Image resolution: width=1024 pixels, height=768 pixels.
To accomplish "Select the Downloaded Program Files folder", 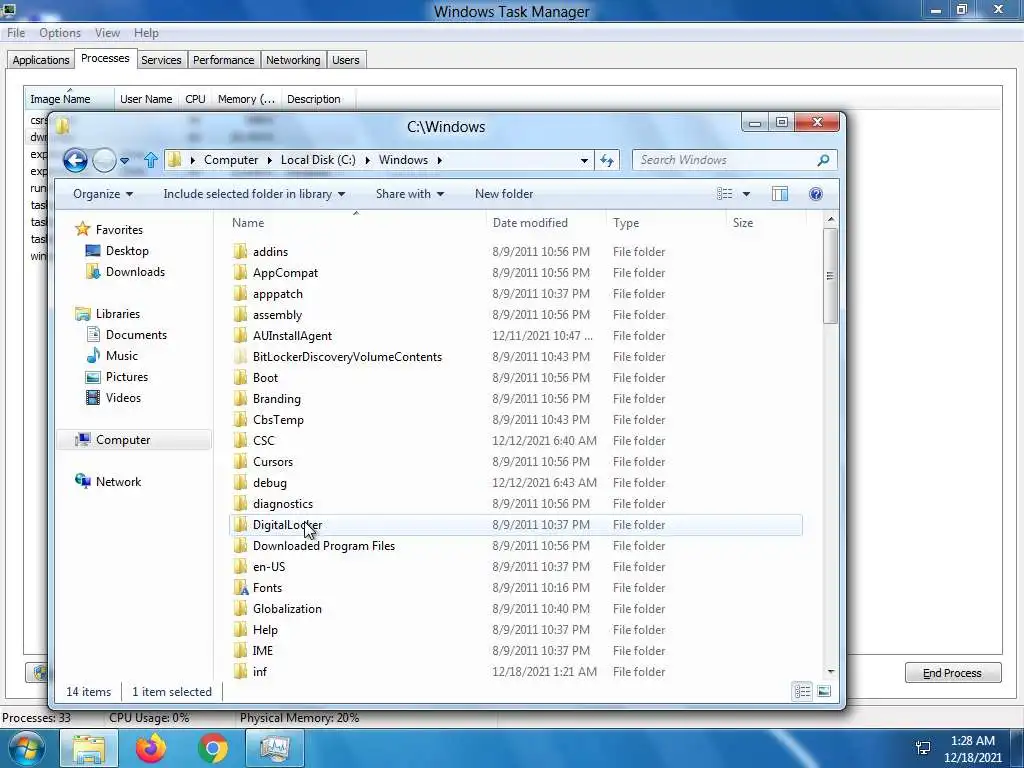I will (x=516, y=546).
